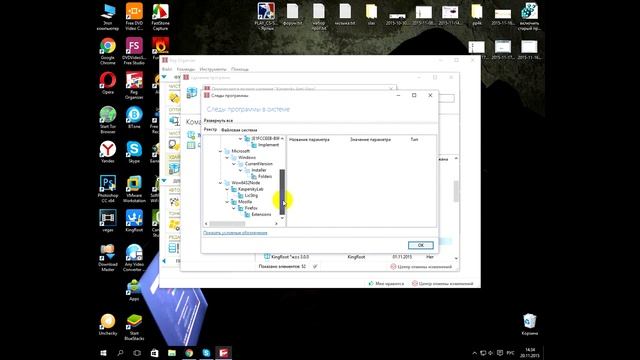Open Apps desktop shortcut
The width and height of the screenshot is (640, 360).
(x=134, y=290)
